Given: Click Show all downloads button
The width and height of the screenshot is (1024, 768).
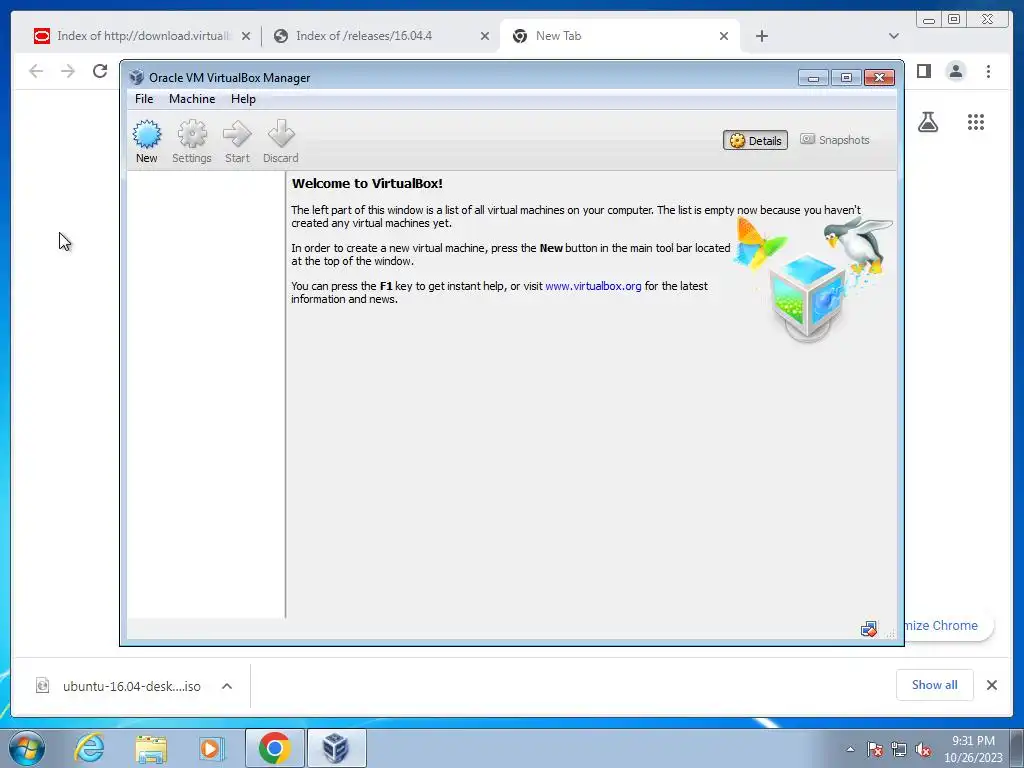Looking at the screenshot, I should pyautogui.click(x=935, y=685).
